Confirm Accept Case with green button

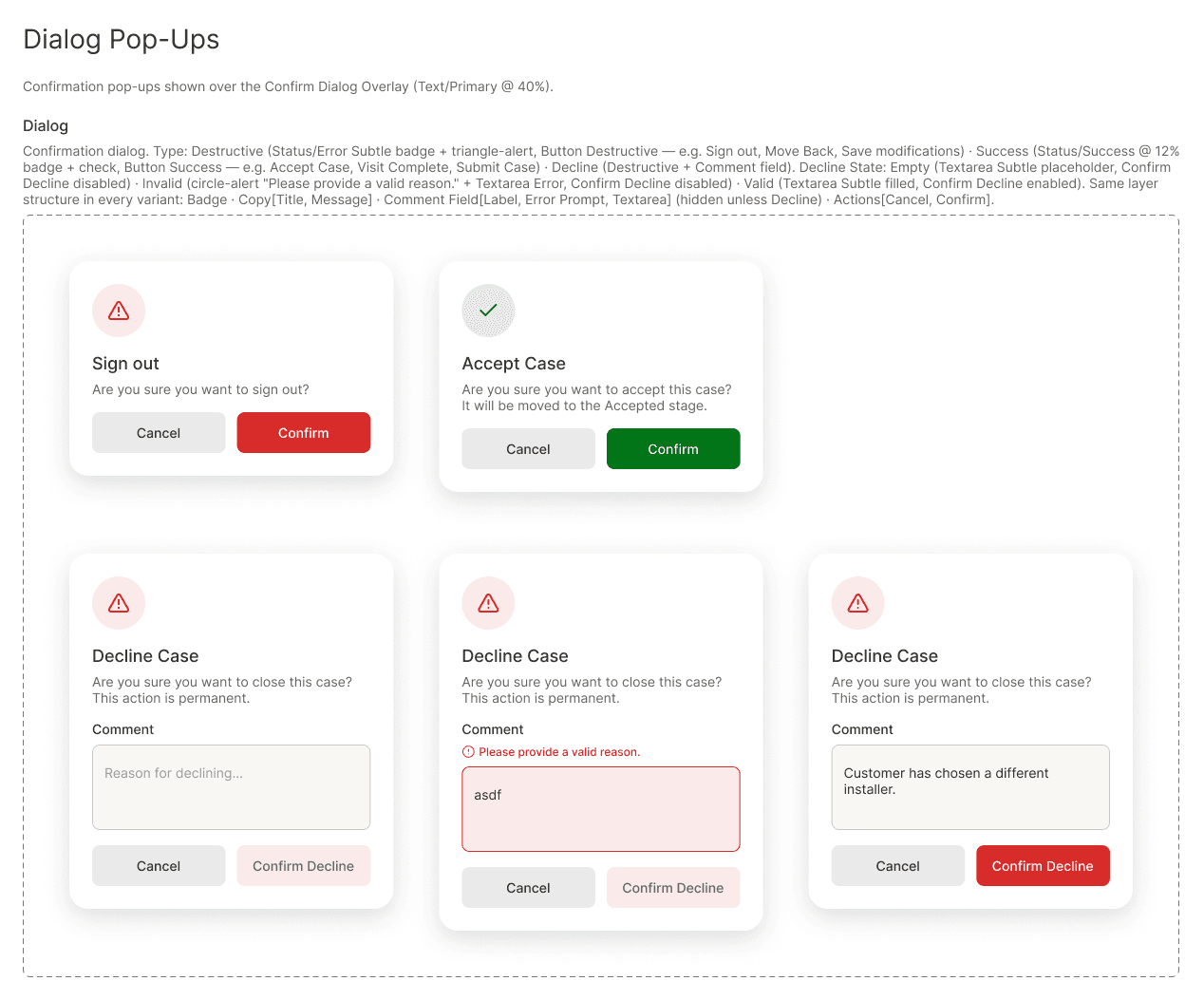tap(673, 449)
